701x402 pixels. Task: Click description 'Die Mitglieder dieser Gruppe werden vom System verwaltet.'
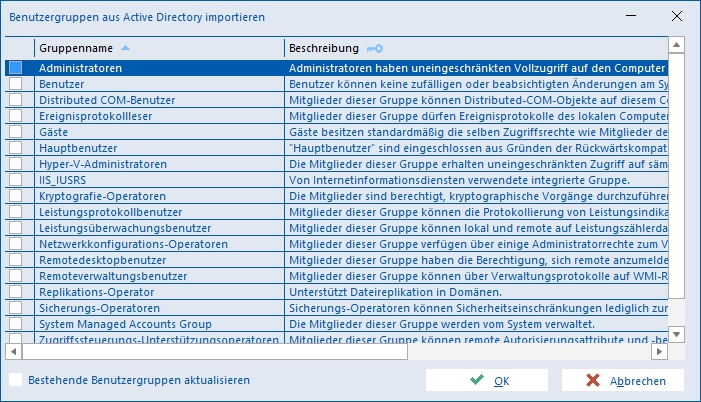[442, 324]
